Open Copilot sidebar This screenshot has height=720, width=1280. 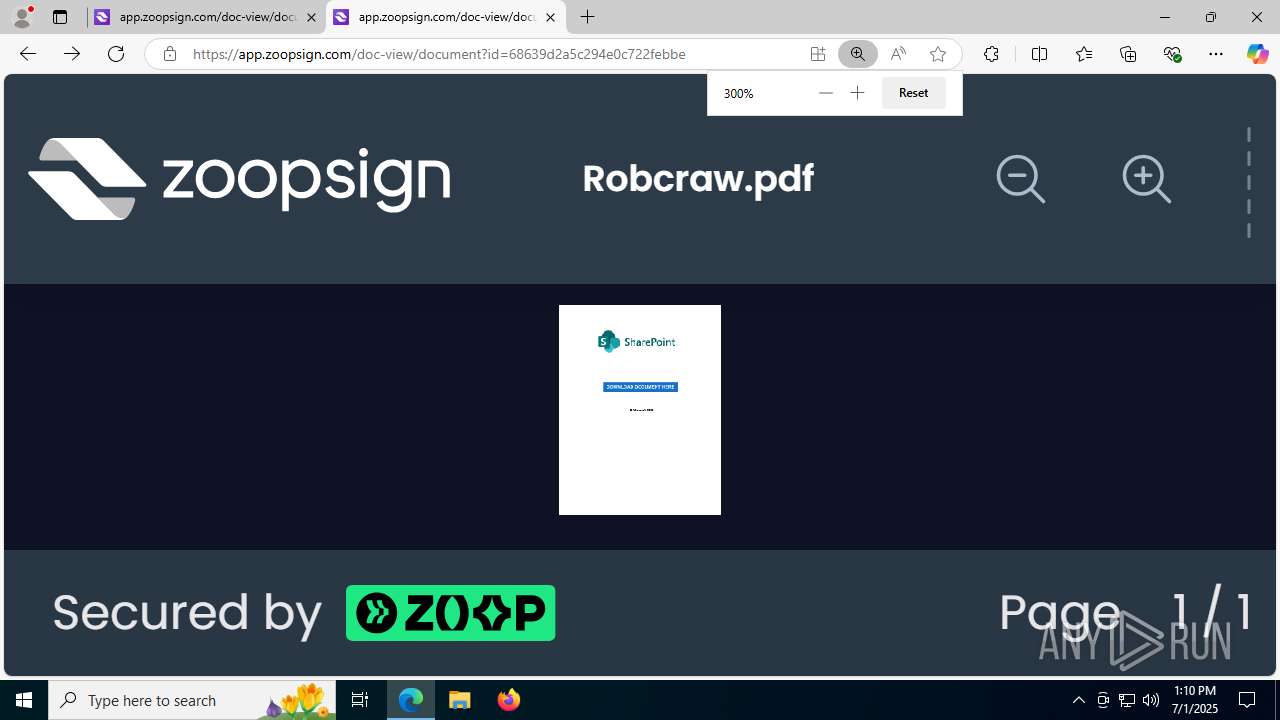pyautogui.click(x=1257, y=54)
